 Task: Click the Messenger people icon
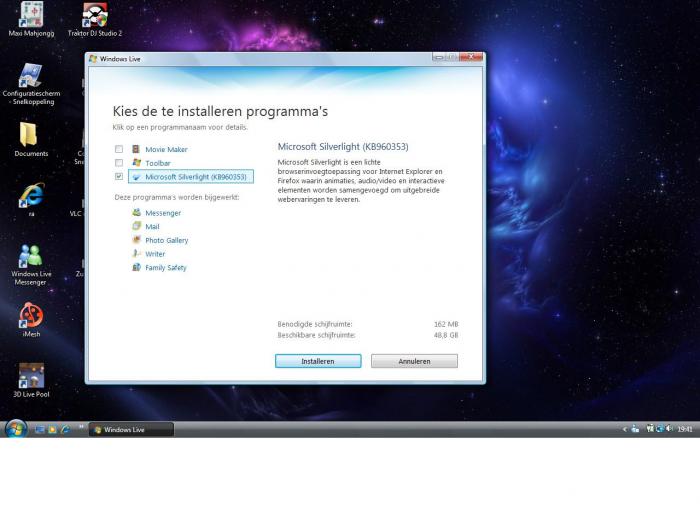pyautogui.click(x=137, y=213)
